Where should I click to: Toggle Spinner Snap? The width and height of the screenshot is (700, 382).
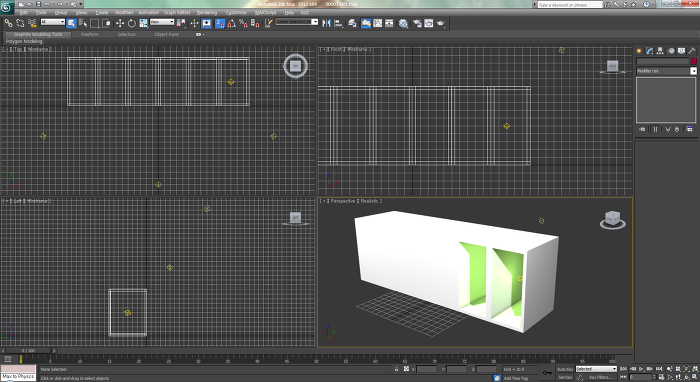click(x=255, y=23)
